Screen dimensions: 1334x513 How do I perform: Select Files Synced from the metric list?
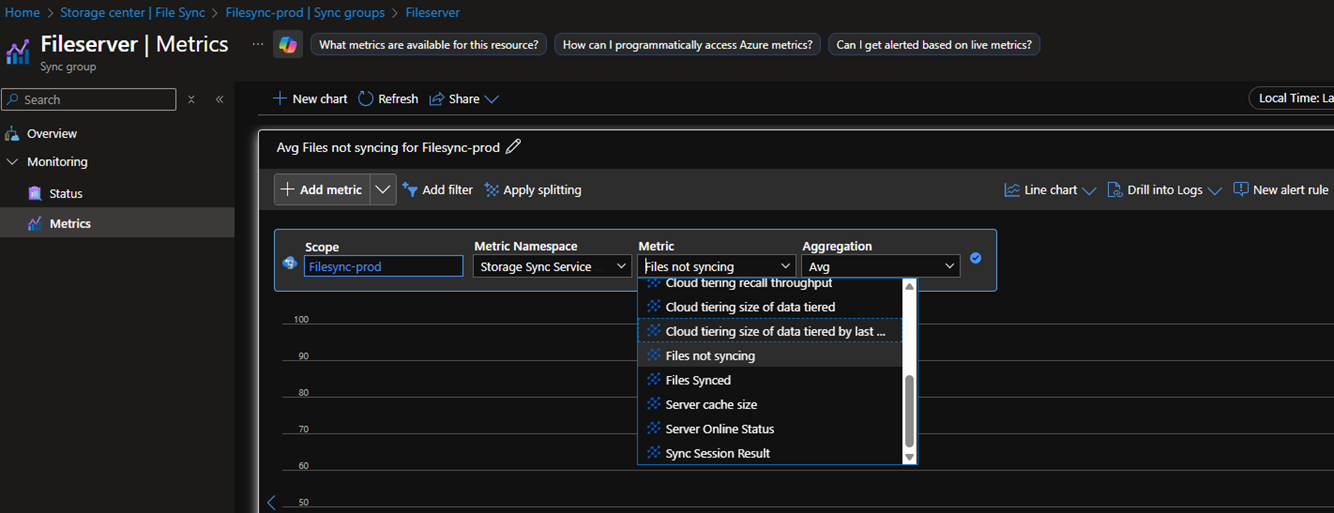point(698,380)
